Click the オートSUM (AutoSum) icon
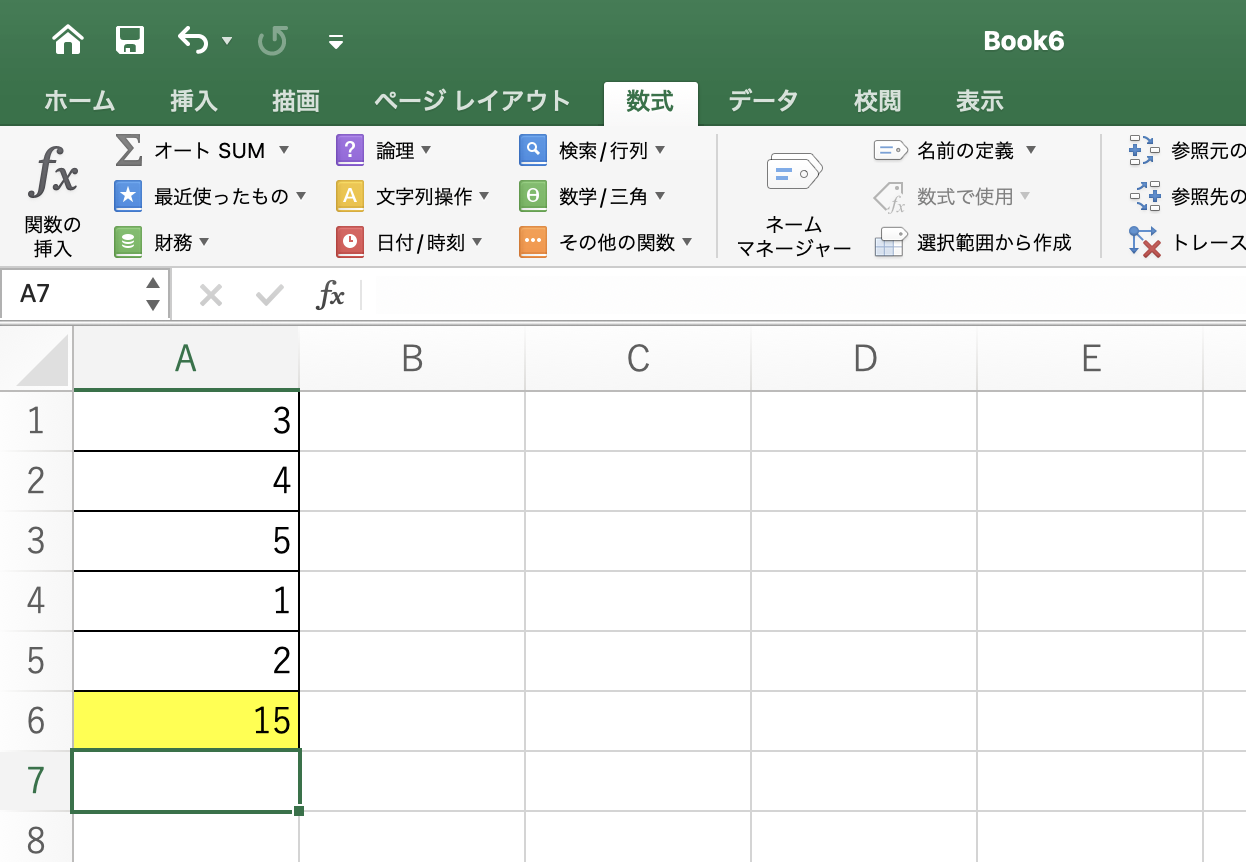 pos(128,150)
